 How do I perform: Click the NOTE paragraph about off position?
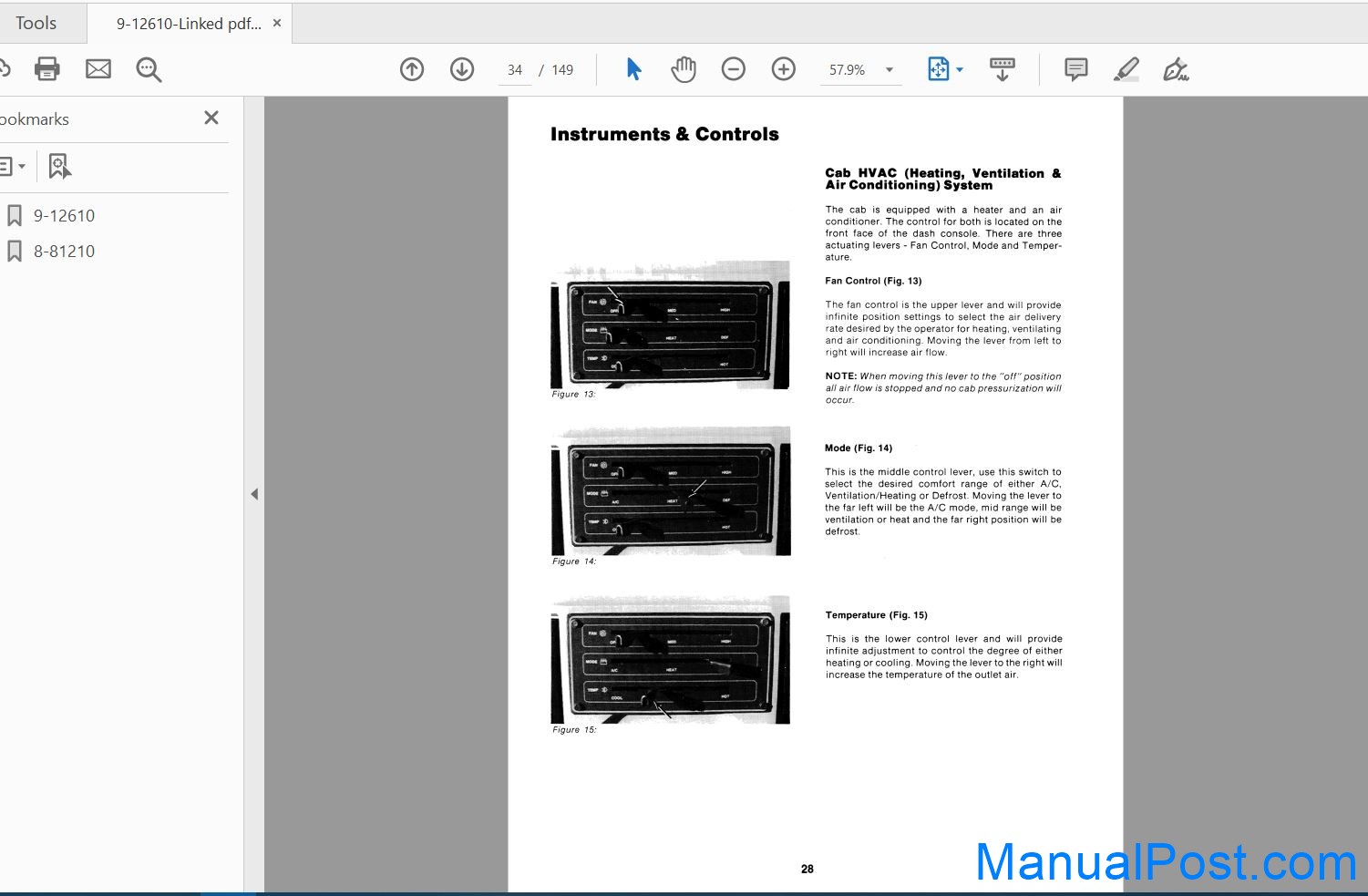[943, 388]
